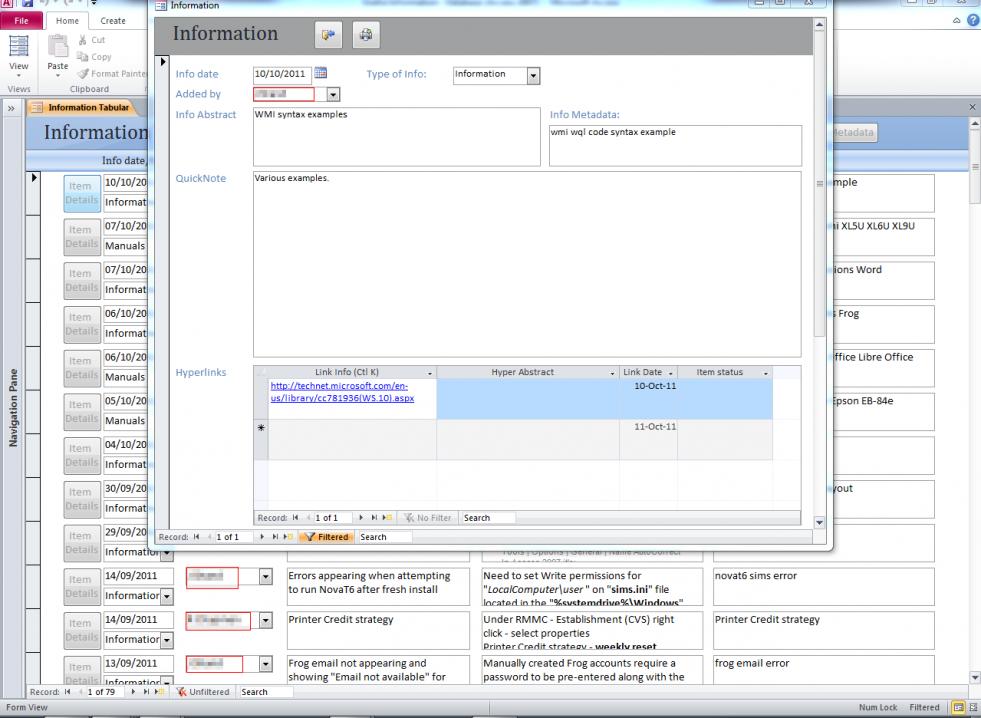The width and height of the screenshot is (981, 718).
Task: Click the View icon in the ribbon
Action: pos(19,47)
